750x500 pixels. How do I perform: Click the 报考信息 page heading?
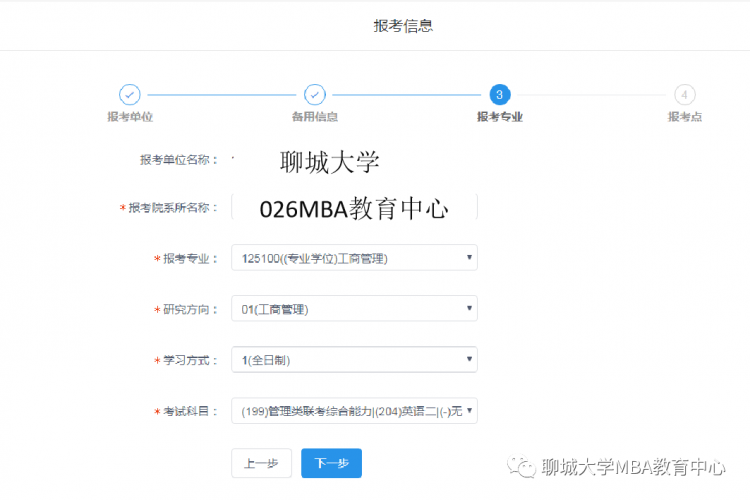[403, 26]
